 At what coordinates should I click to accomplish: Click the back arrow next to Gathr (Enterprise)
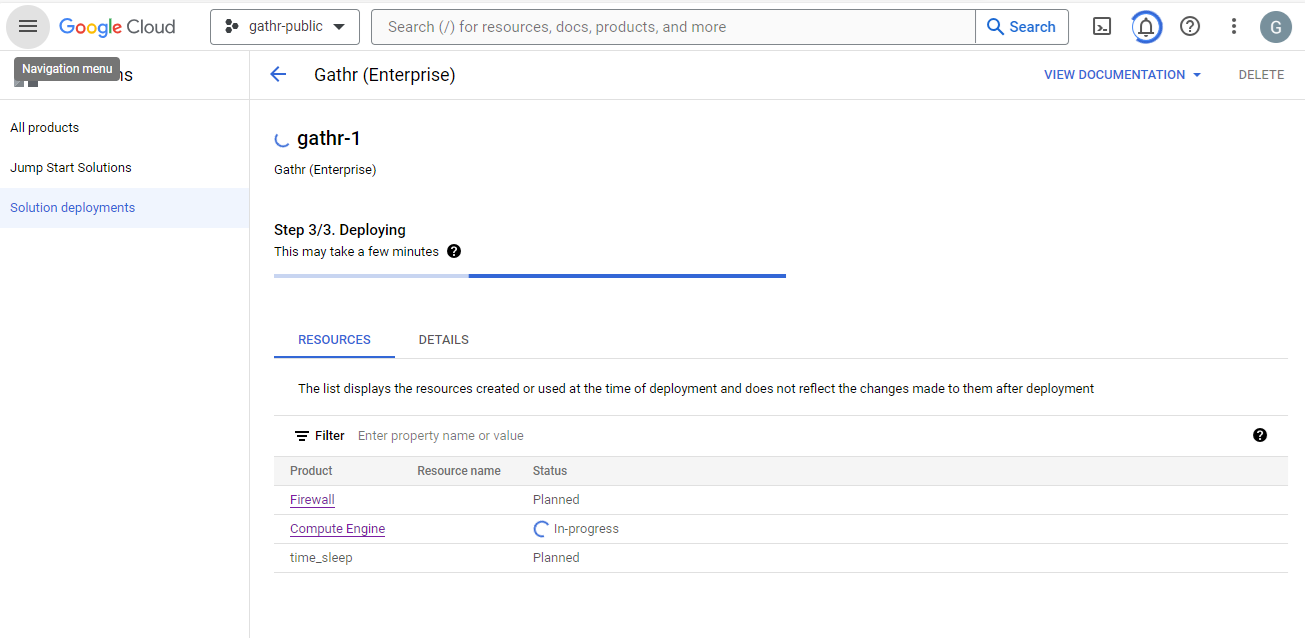(x=278, y=74)
